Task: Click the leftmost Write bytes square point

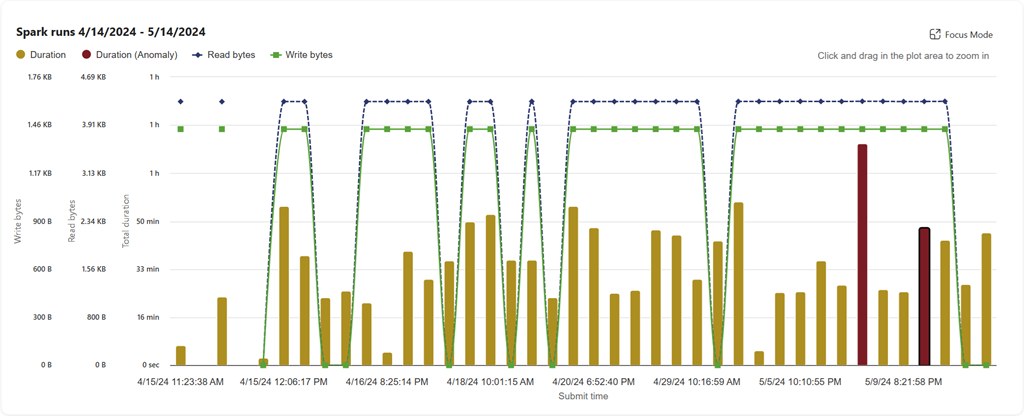Action: (181, 129)
